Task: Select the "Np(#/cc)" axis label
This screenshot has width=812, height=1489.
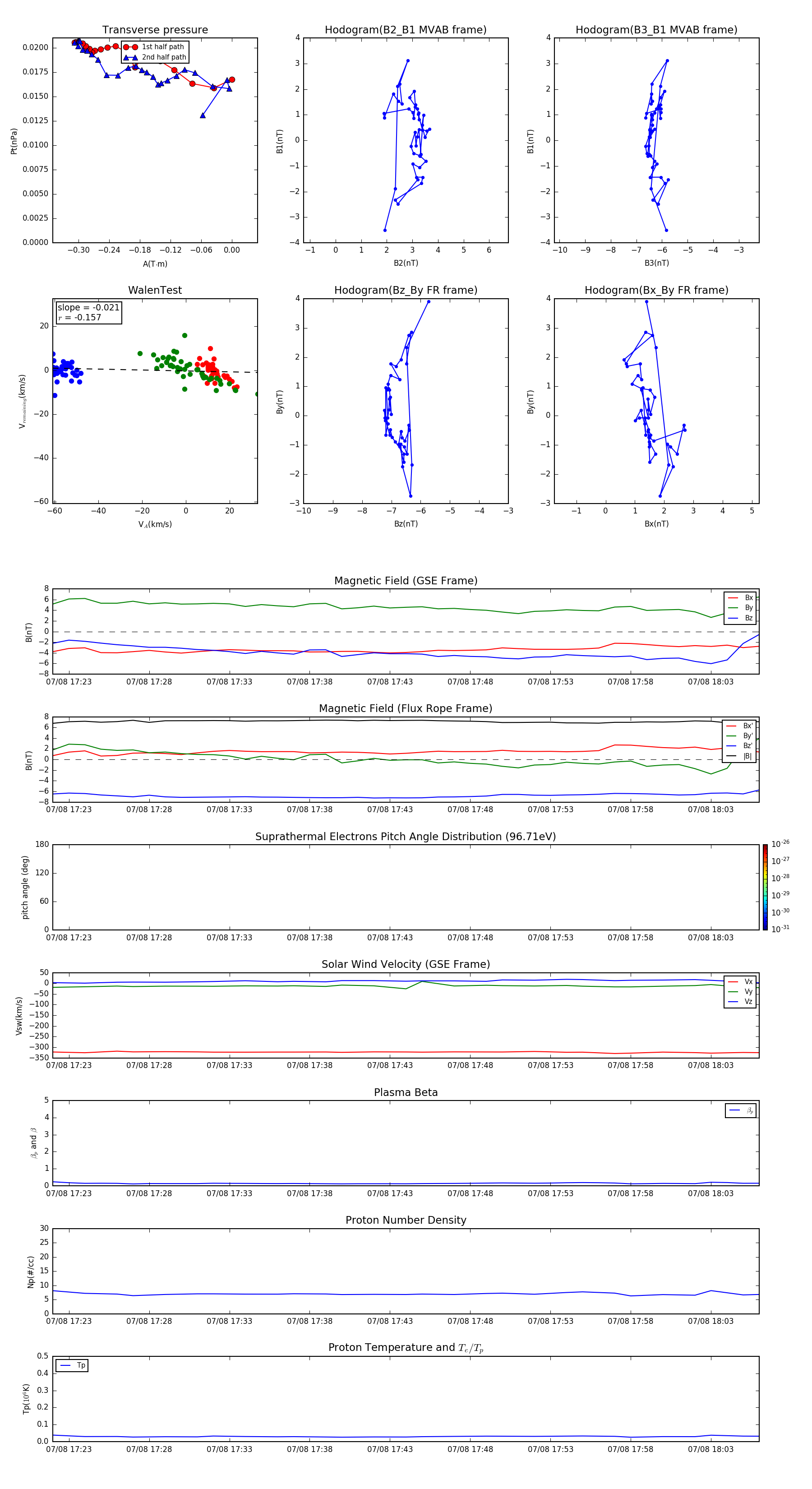Action: coord(31,1272)
